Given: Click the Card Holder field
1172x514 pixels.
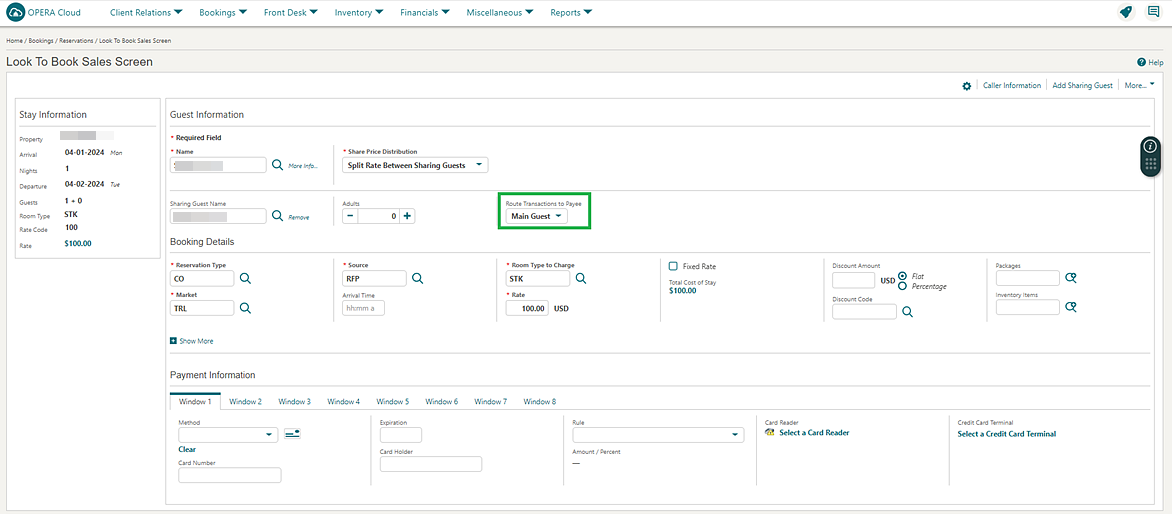Looking at the screenshot, I should 431,464.
